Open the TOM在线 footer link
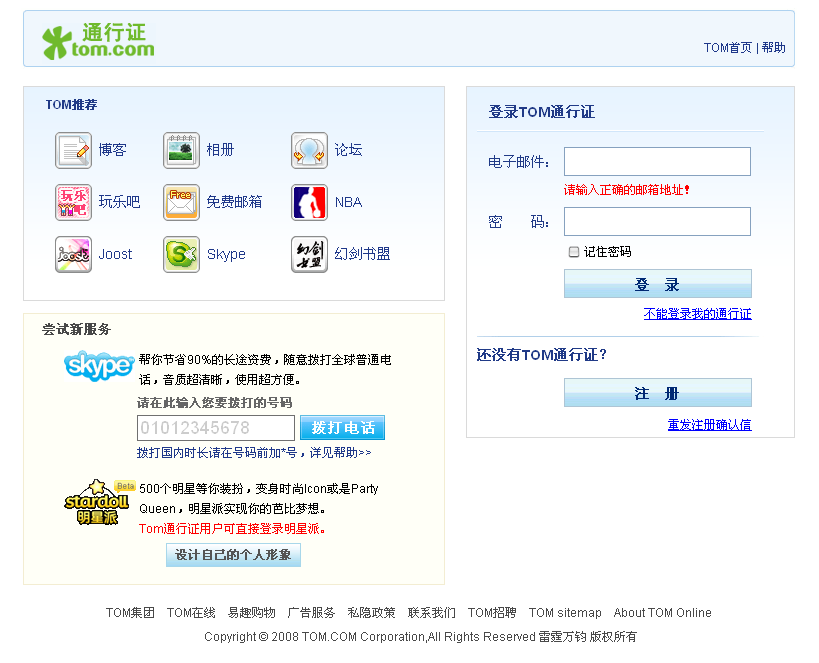The image size is (819, 663). [x=191, y=612]
